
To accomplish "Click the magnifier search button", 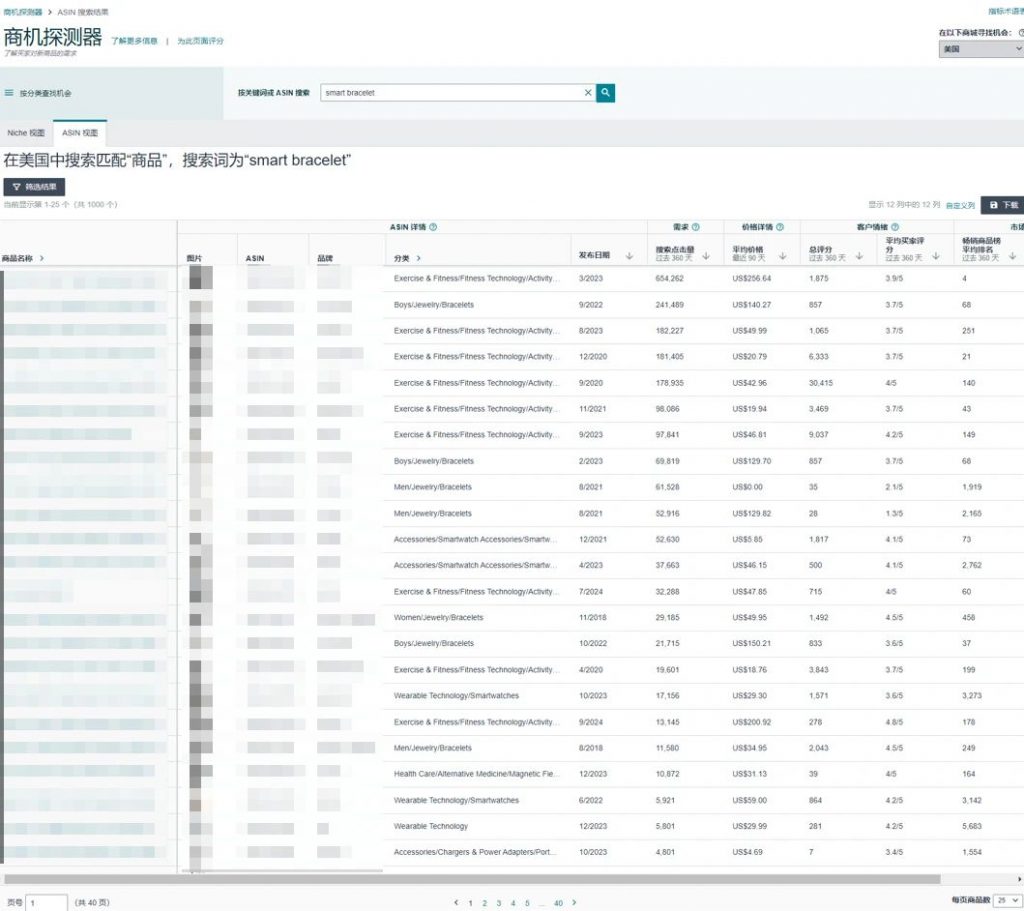I will pyautogui.click(x=605, y=93).
